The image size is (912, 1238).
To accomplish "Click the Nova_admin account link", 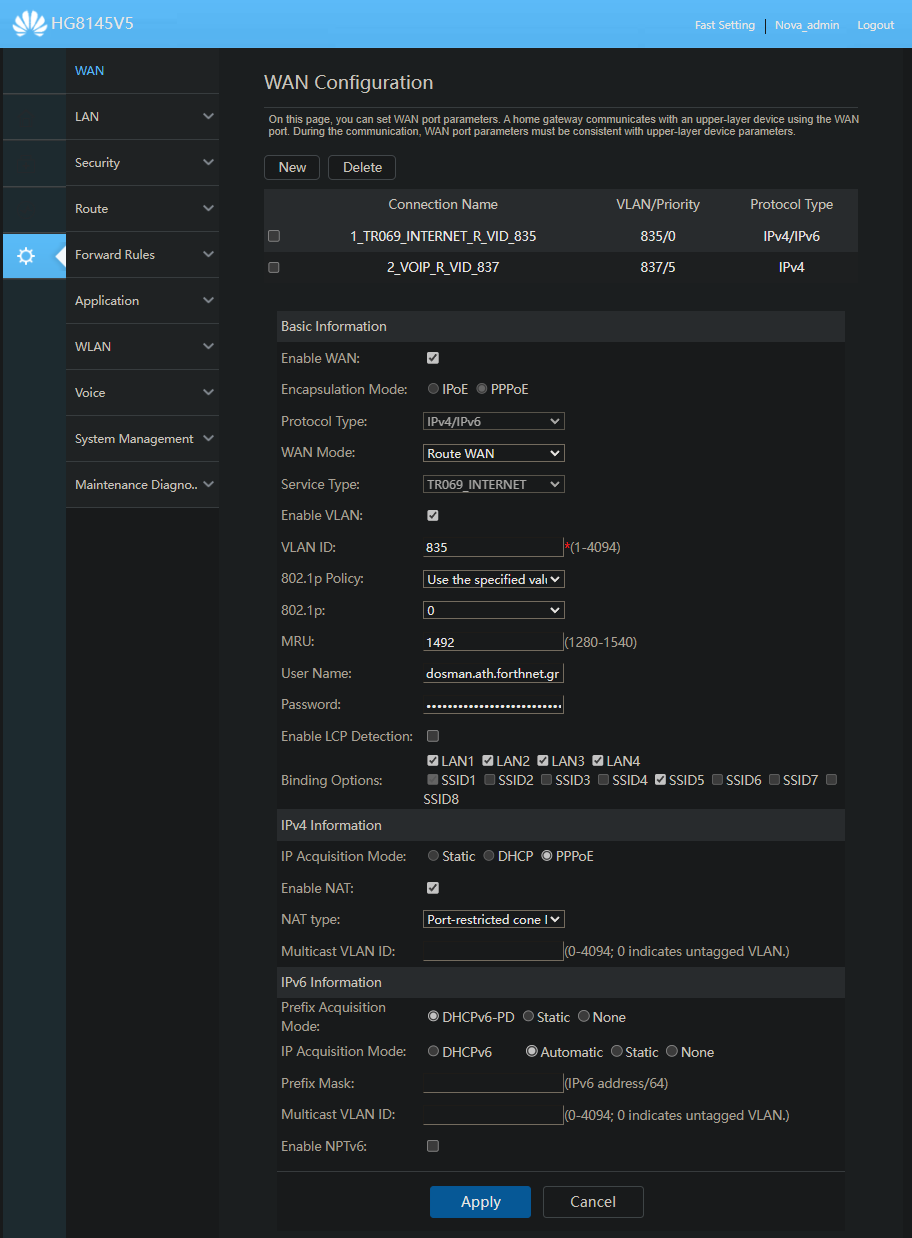I will click(x=808, y=25).
